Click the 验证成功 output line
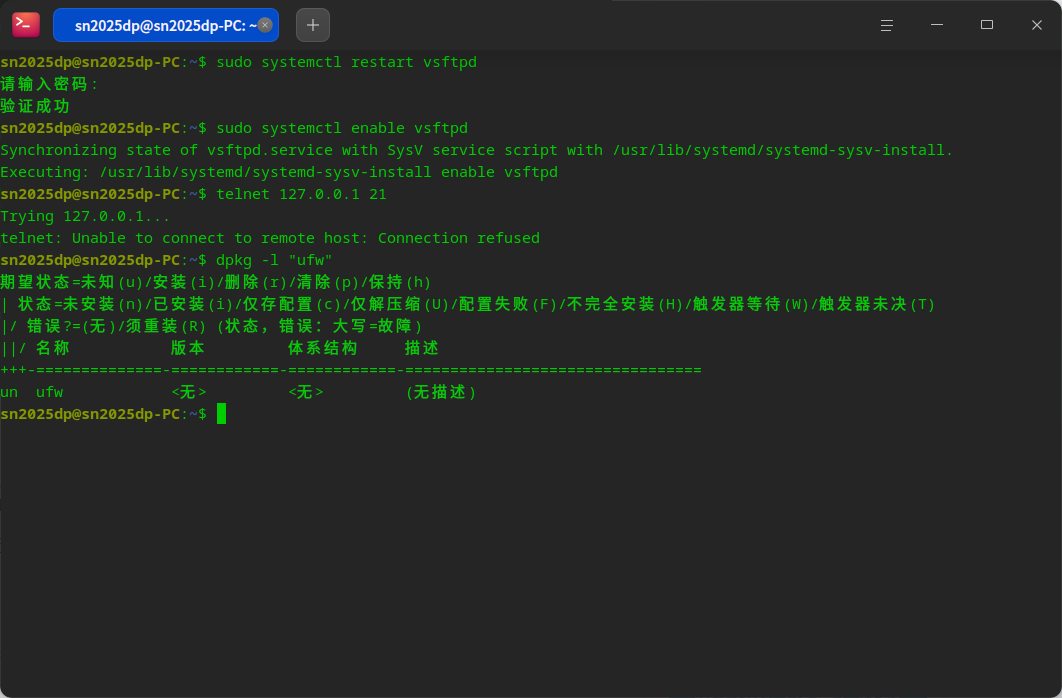The height and width of the screenshot is (698, 1062). click(x=35, y=106)
